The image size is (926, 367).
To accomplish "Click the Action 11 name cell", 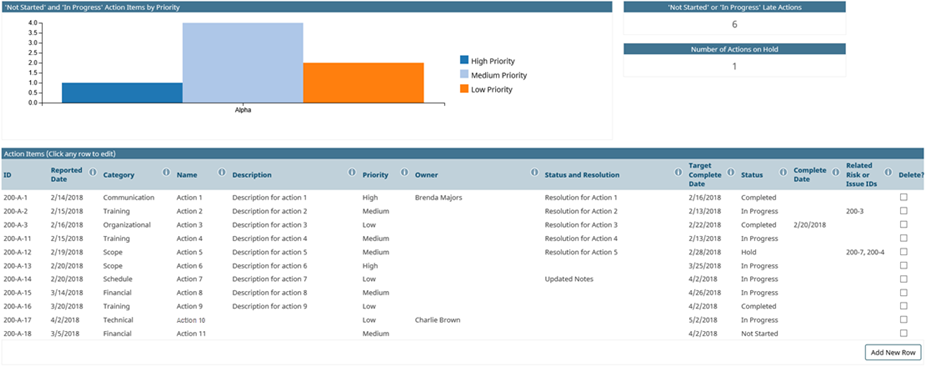I will [x=191, y=333].
